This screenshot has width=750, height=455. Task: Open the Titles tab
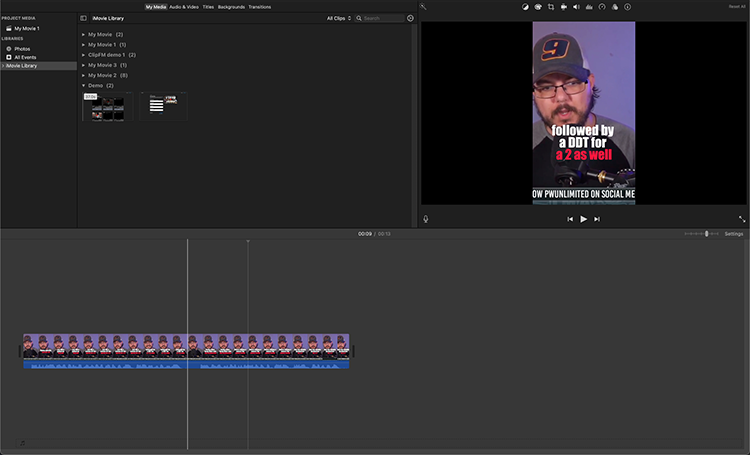(208, 7)
